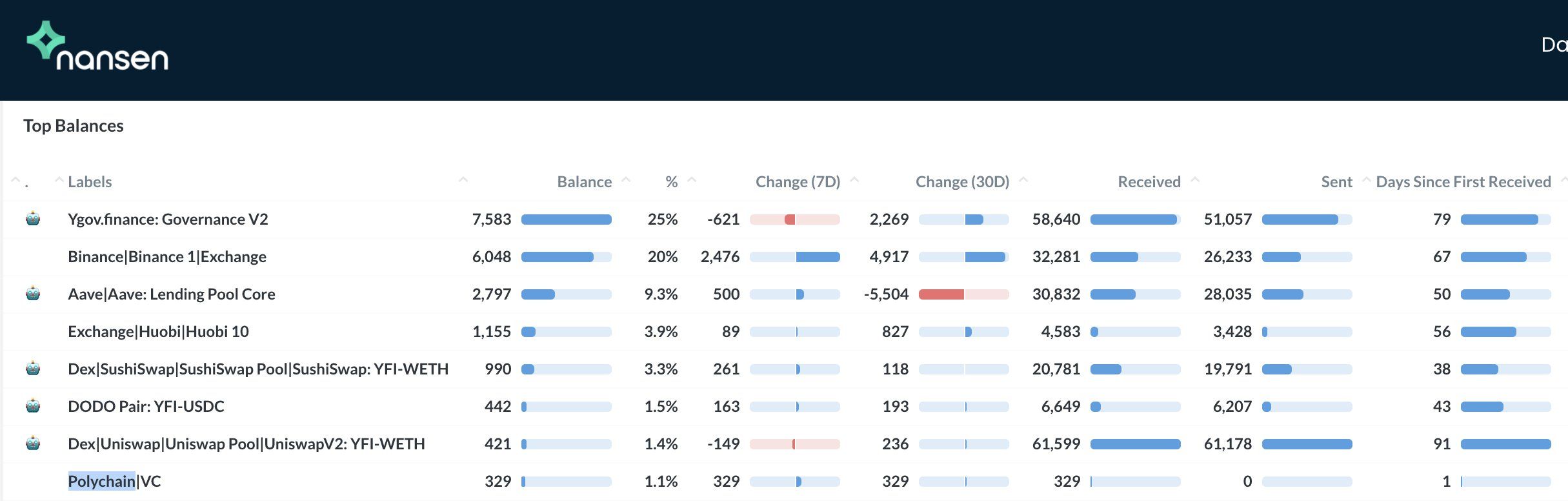Click the sort arrow next to the Balance header
The image size is (1568, 501).
(x=627, y=181)
